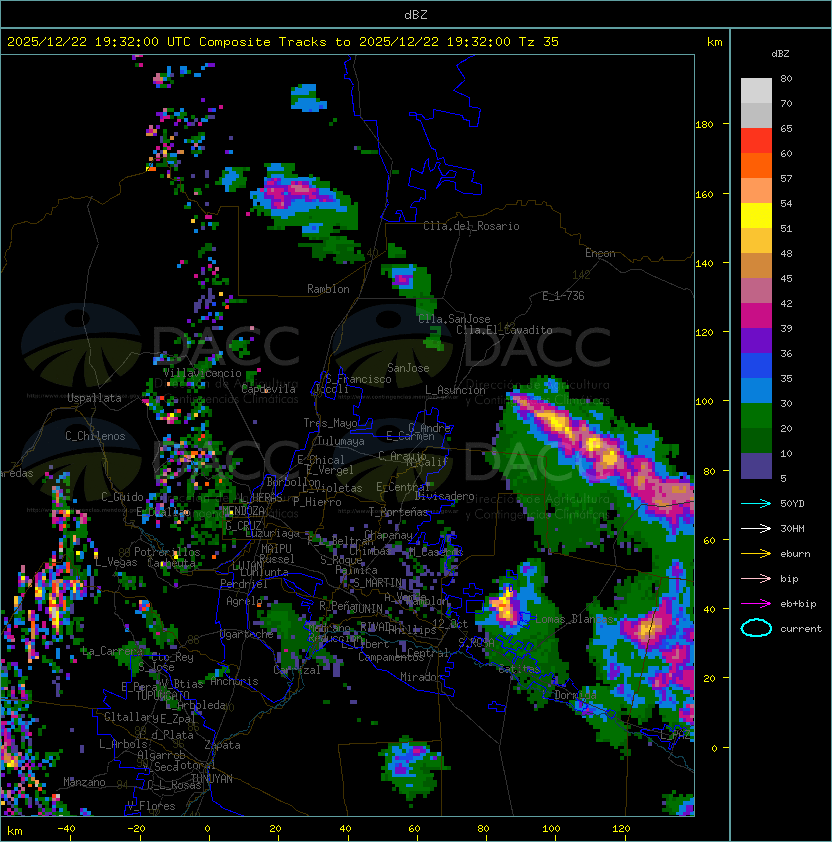Click the Manzano place label

coord(84,782)
